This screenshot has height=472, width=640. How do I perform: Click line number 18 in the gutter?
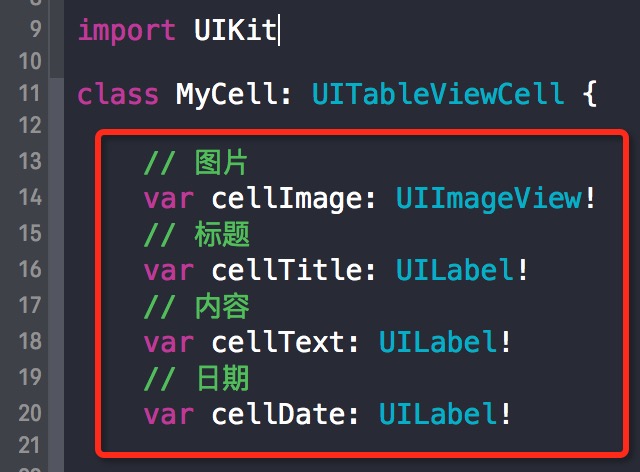[x=30, y=341]
